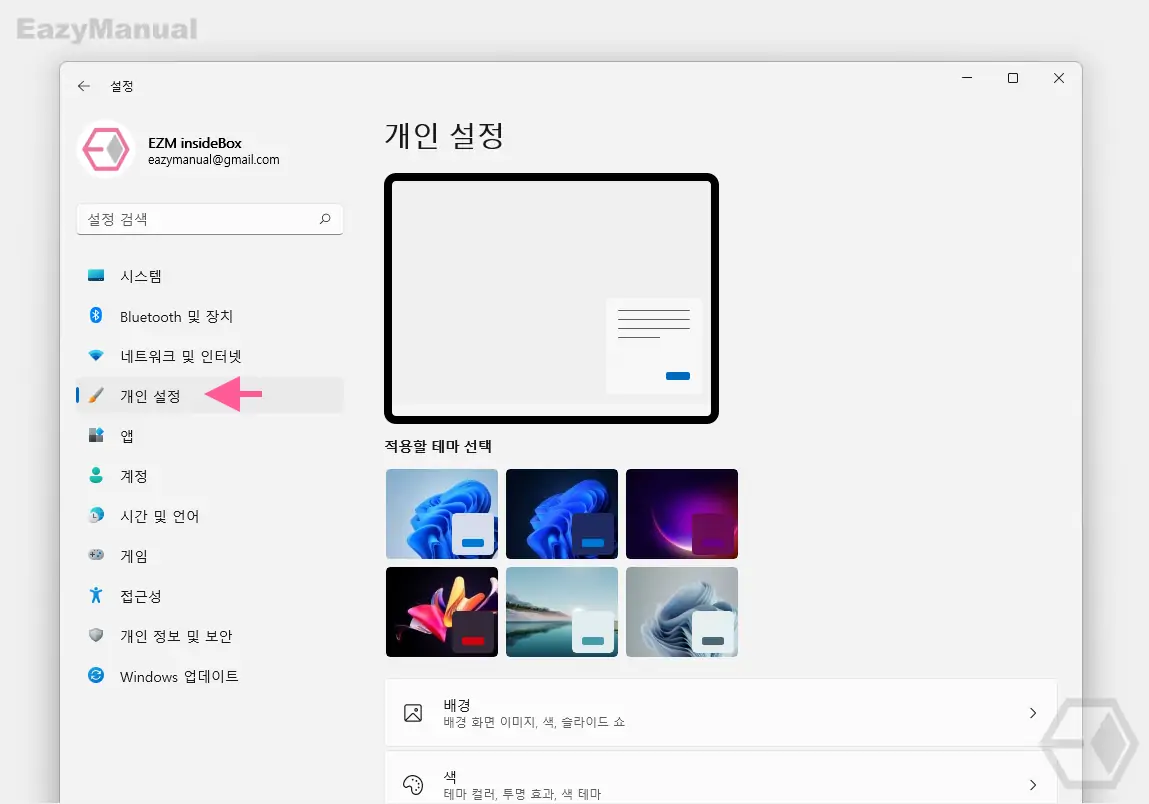
Task: Click the 접근성 accessibility figure icon
Action: 96,595
